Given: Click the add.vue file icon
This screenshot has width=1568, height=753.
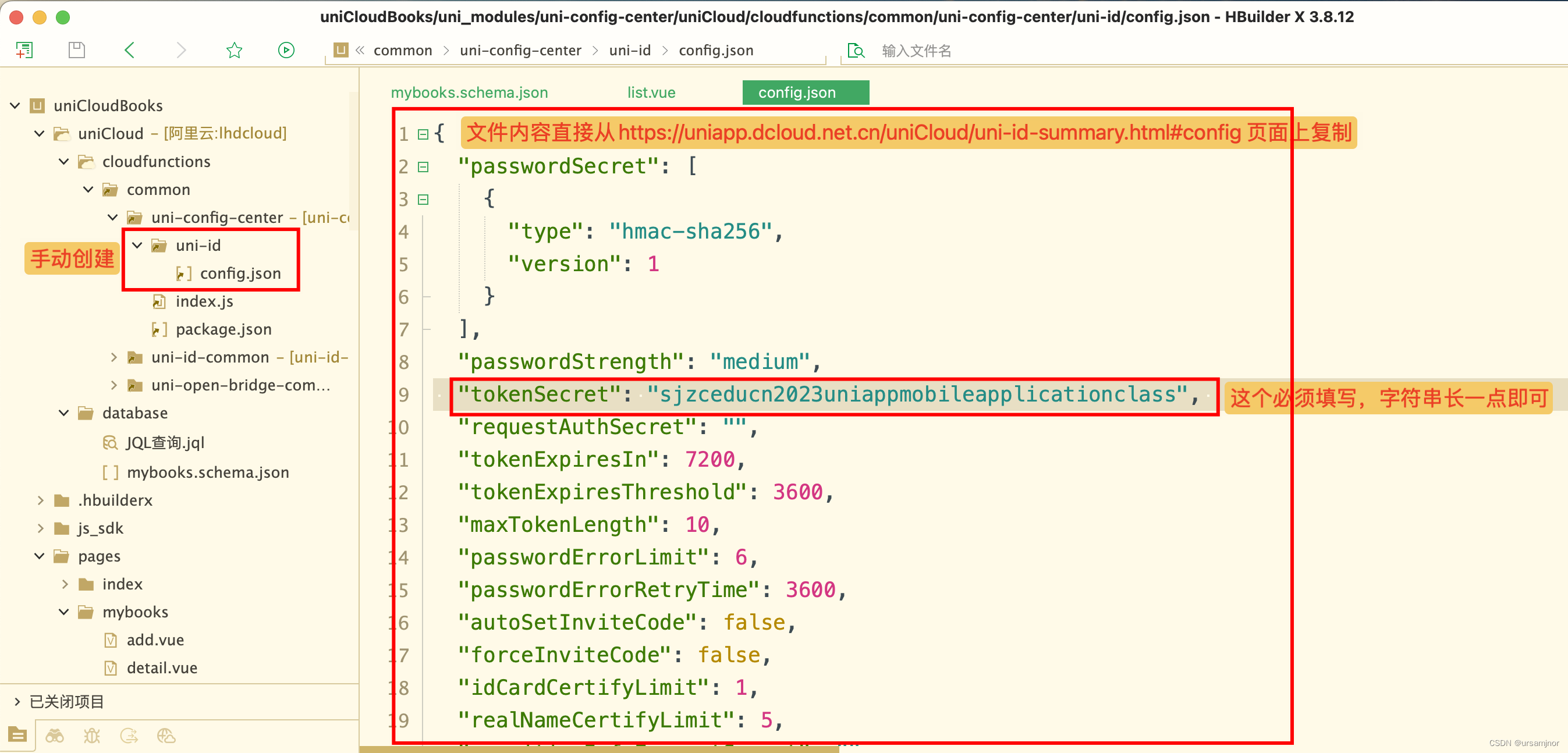Looking at the screenshot, I should coord(110,640).
